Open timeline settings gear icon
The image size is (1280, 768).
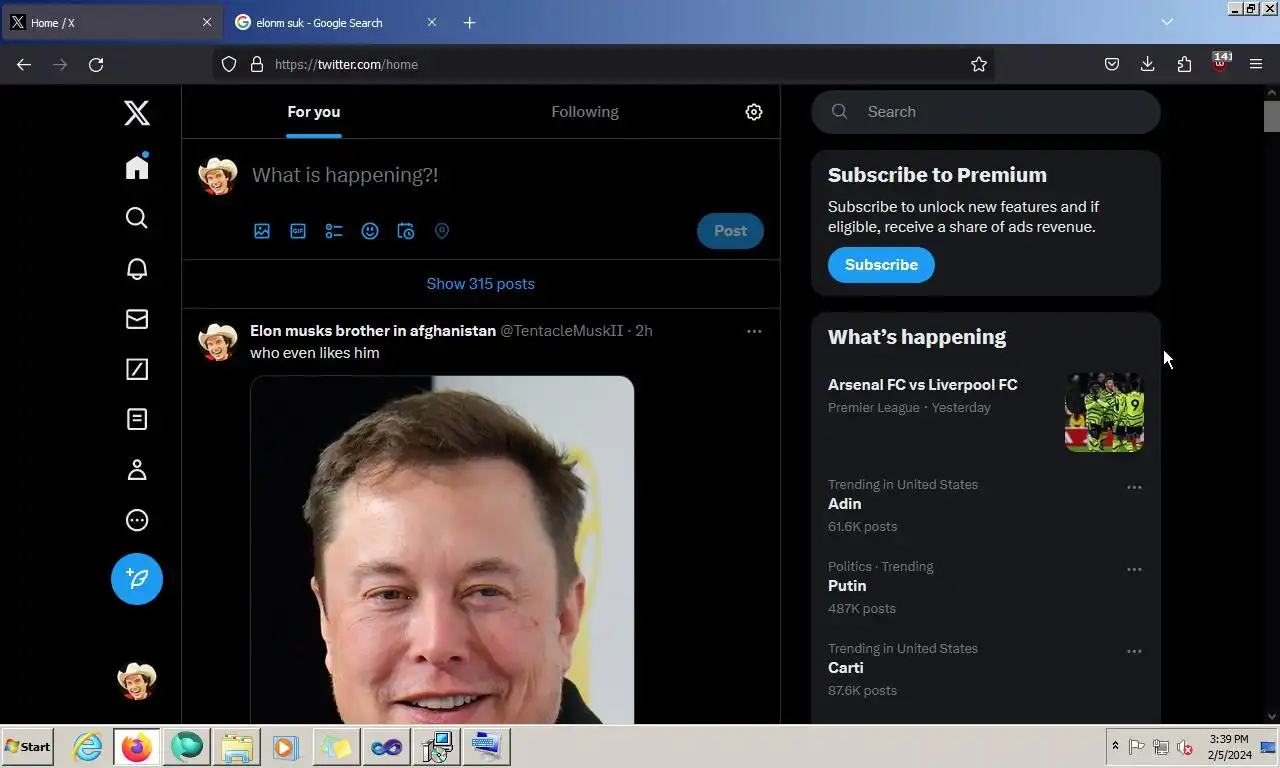tap(754, 112)
